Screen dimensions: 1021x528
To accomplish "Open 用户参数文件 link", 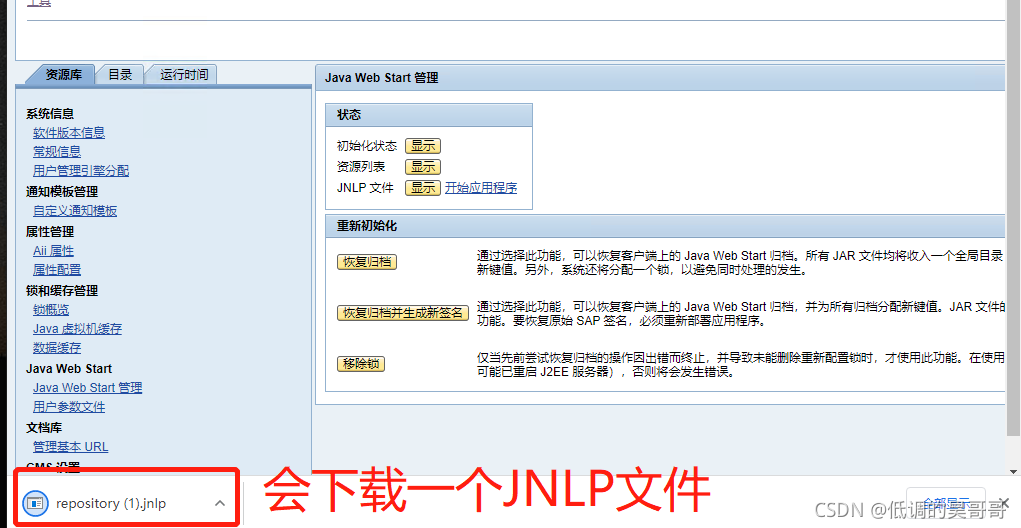I will 69,407.
